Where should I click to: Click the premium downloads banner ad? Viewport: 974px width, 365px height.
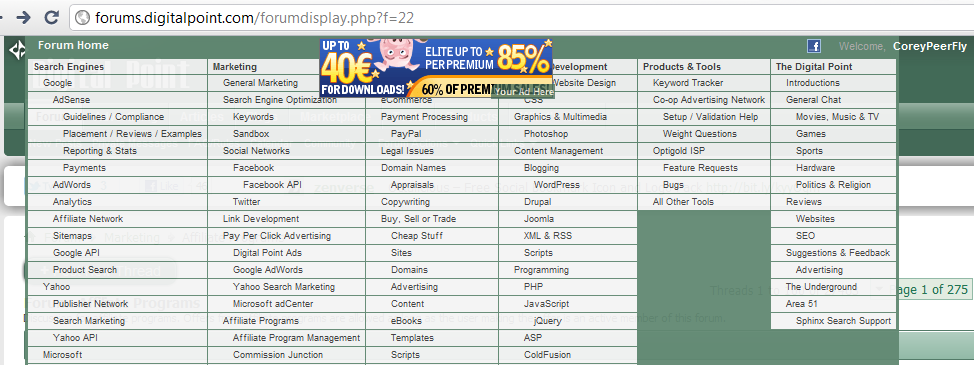[x=436, y=68]
